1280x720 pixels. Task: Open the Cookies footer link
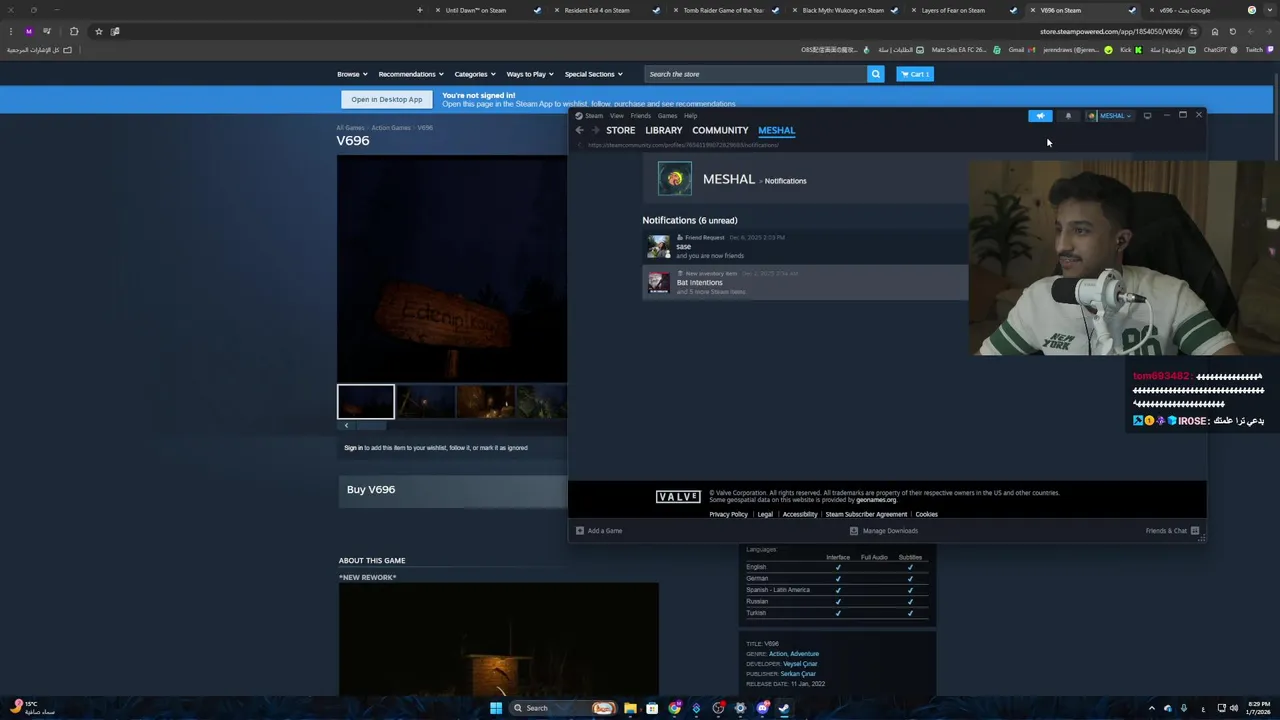[926, 514]
